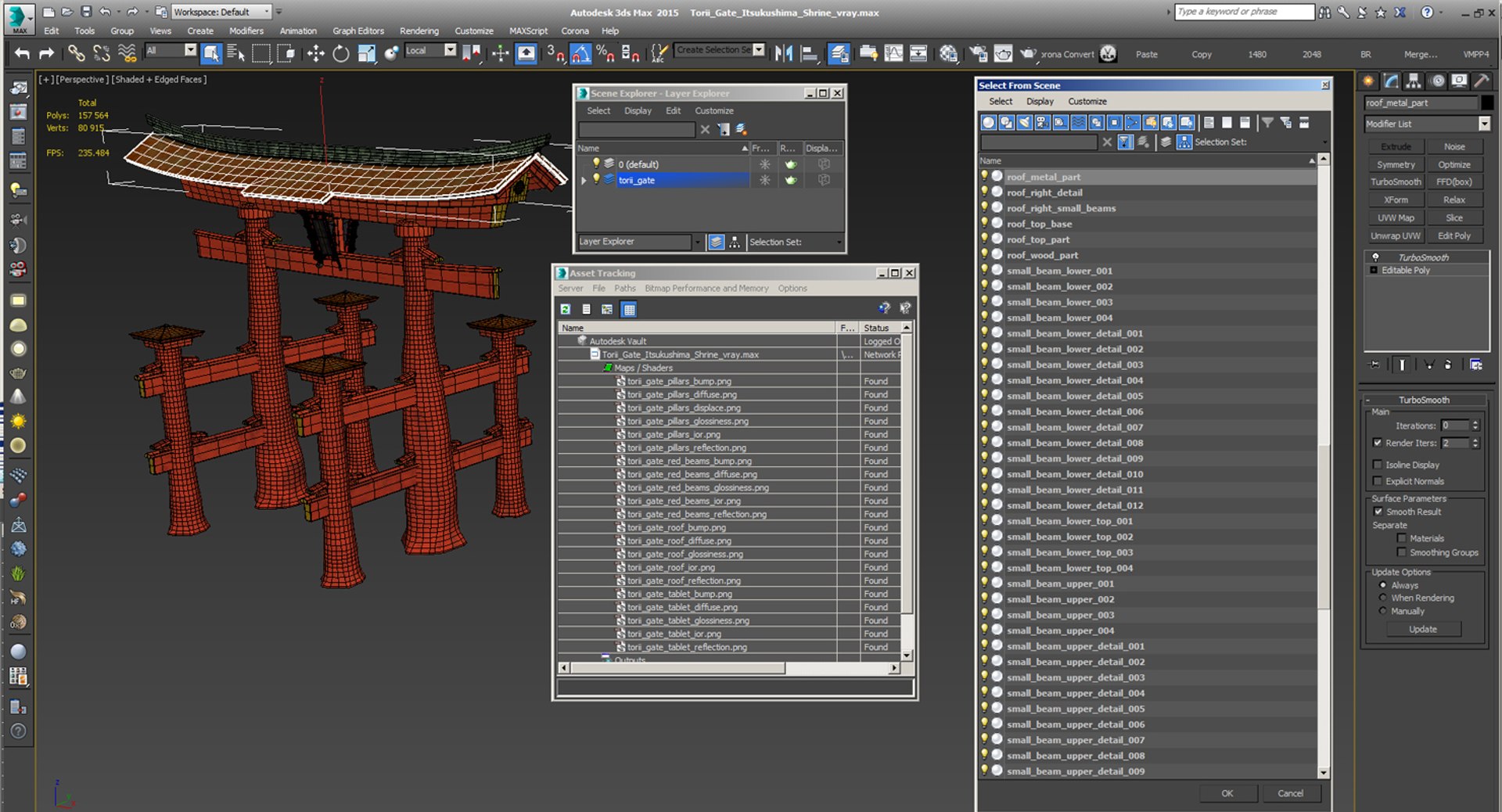The height and width of the screenshot is (812, 1502).
Task: Open the Hierarchy command panel tab
Action: (1413, 81)
